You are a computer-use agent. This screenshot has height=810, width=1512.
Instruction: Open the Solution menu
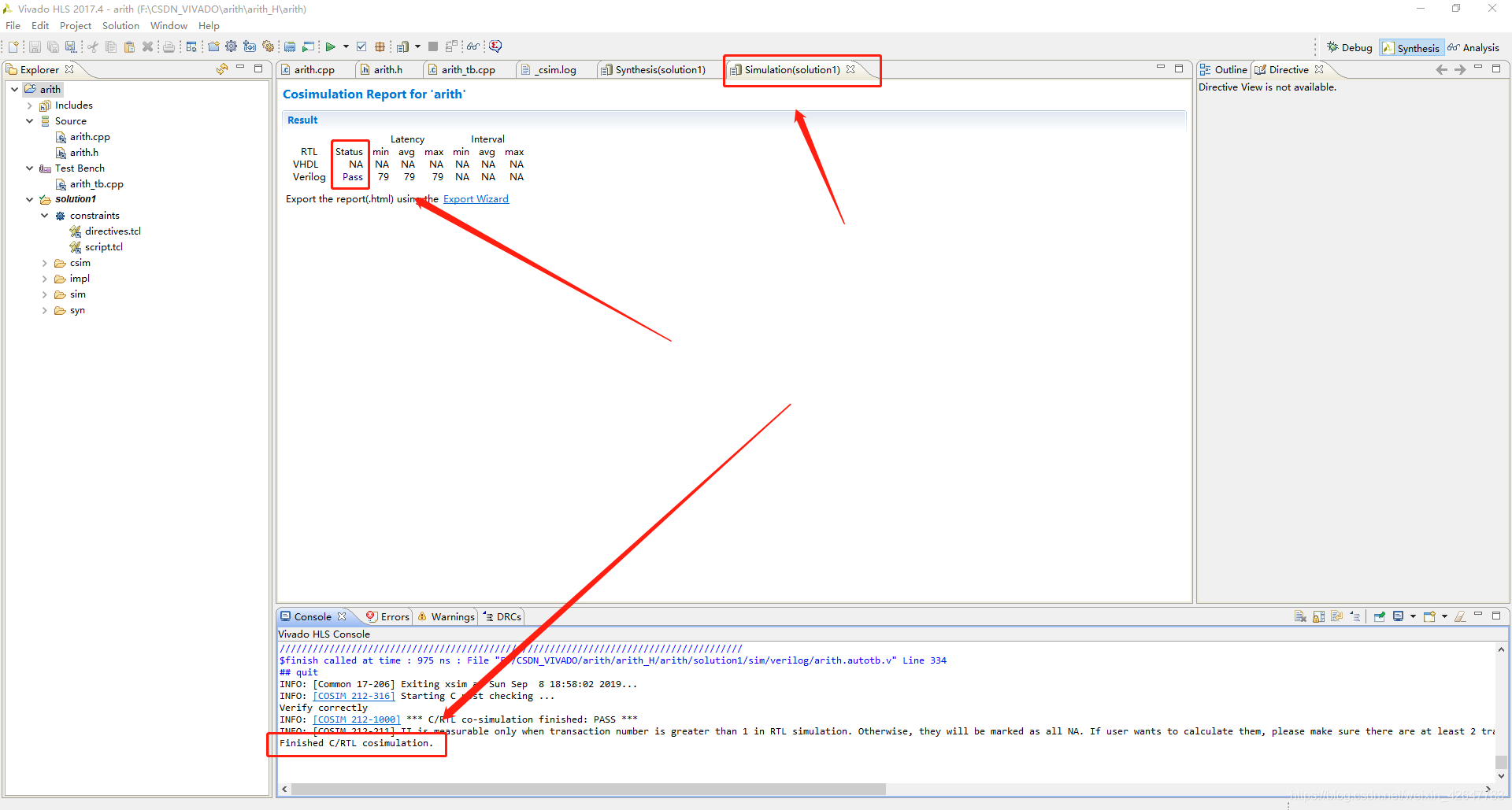120,26
